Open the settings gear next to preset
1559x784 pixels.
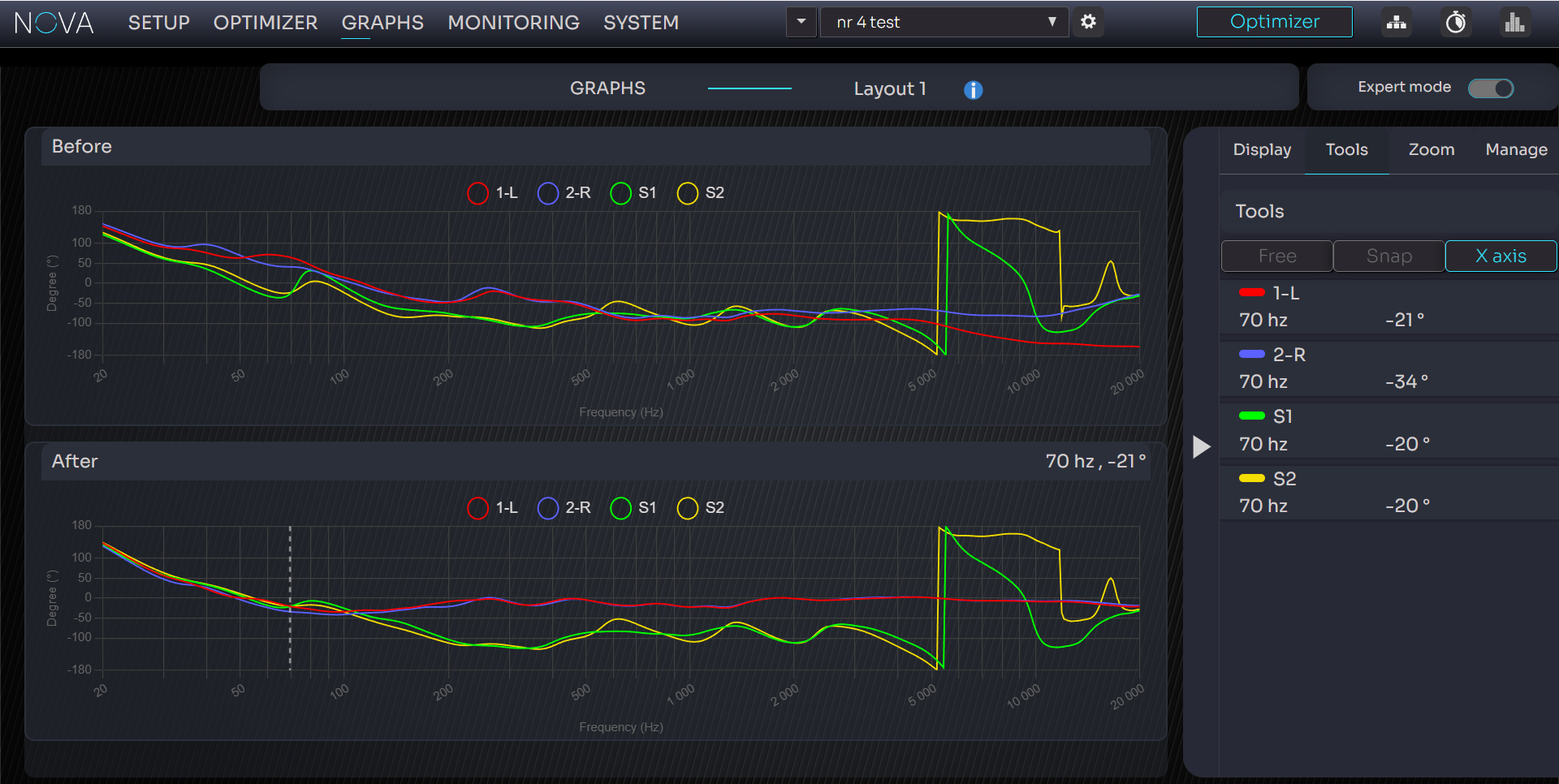1088,22
